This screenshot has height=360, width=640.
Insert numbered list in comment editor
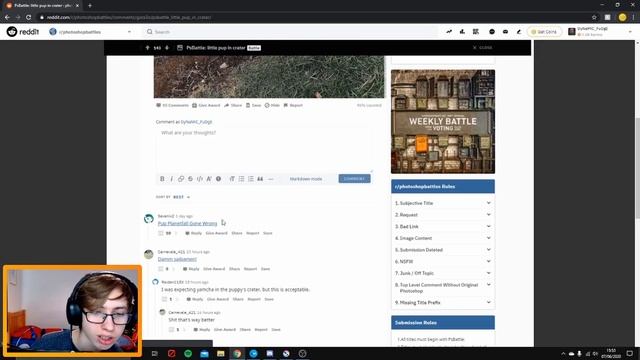pyautogui.click(x=251, y=179)
